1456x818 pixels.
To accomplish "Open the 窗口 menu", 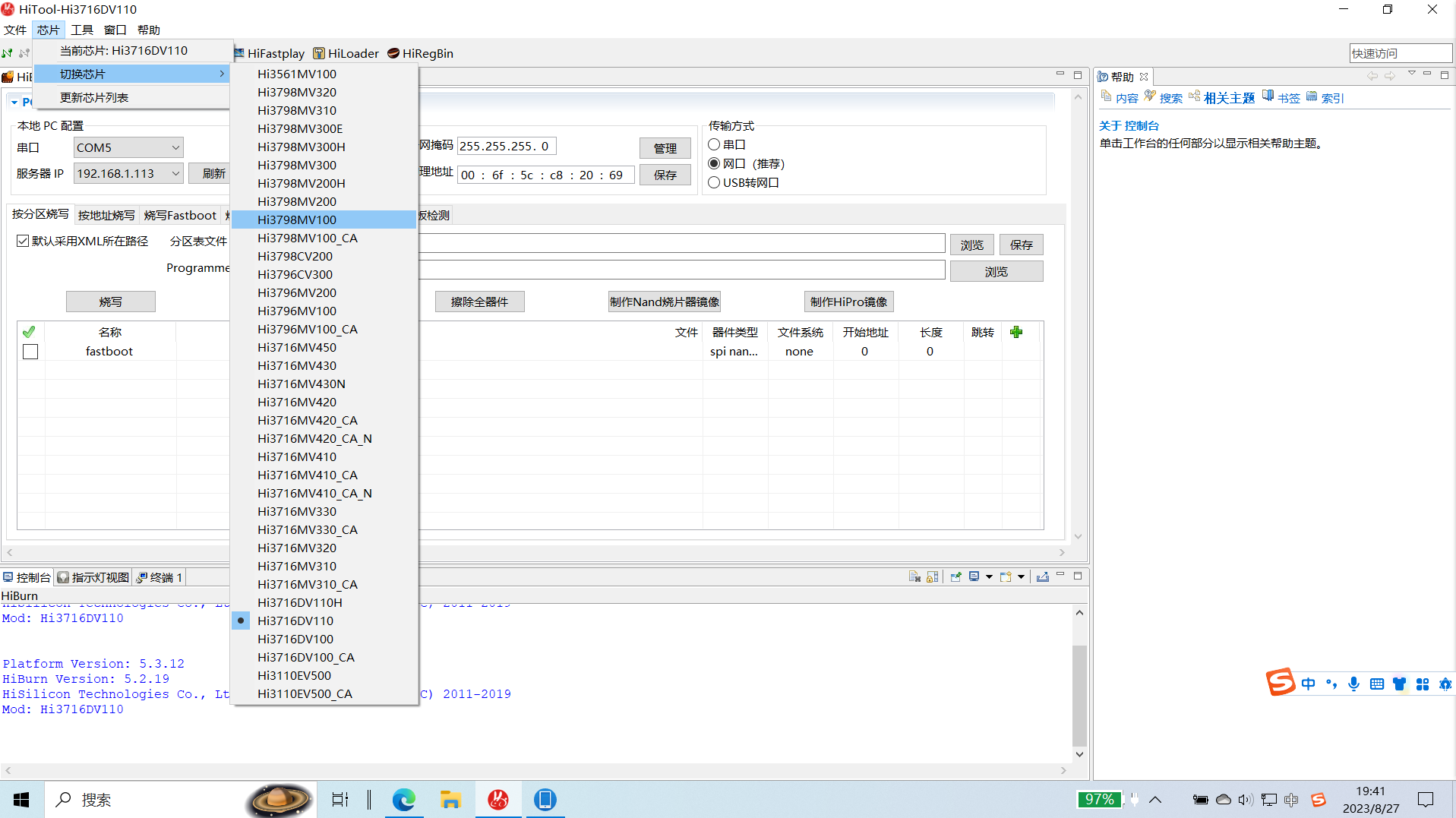I will tap(115, 30).
